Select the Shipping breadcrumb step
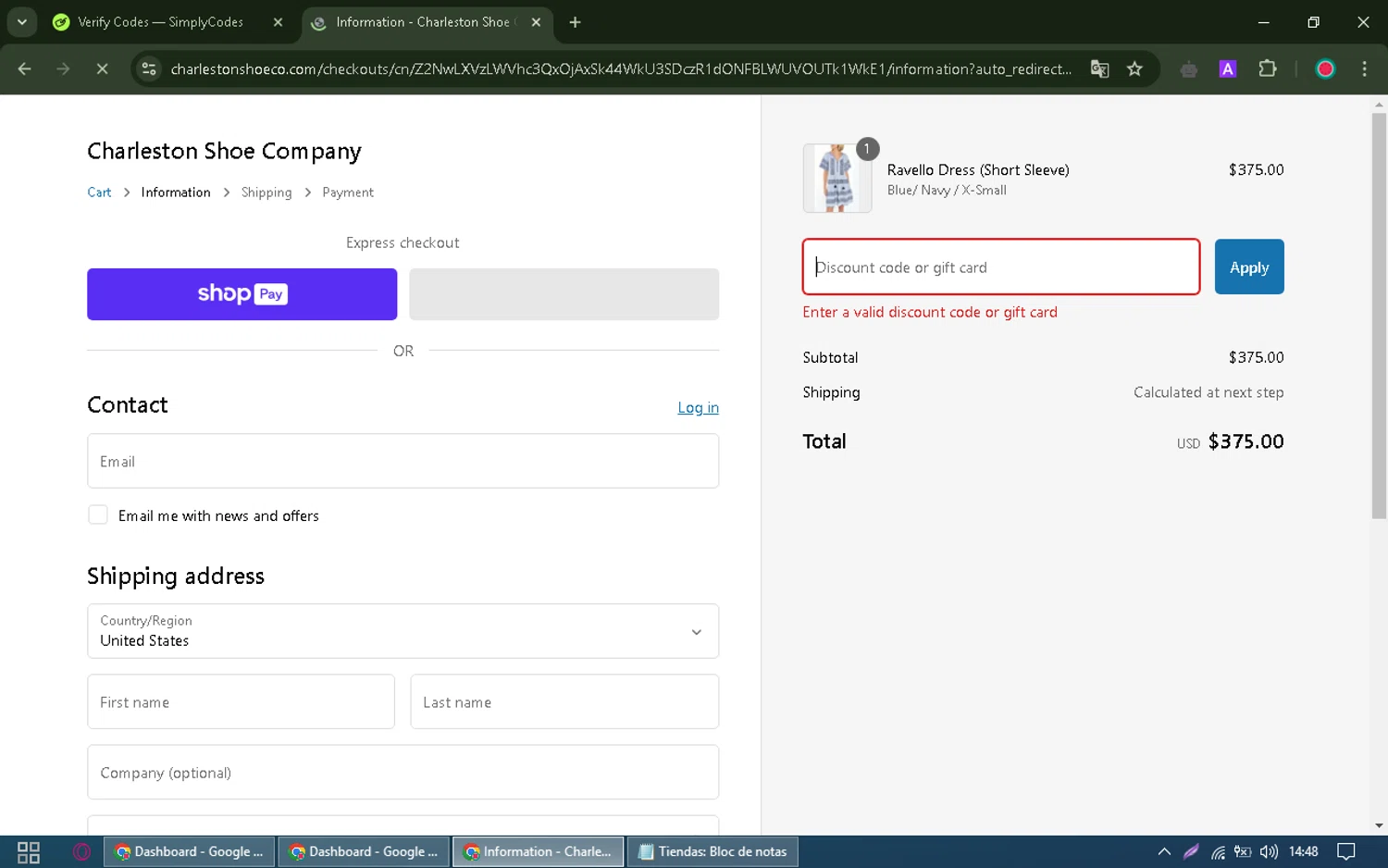 (x=266, y=192)
